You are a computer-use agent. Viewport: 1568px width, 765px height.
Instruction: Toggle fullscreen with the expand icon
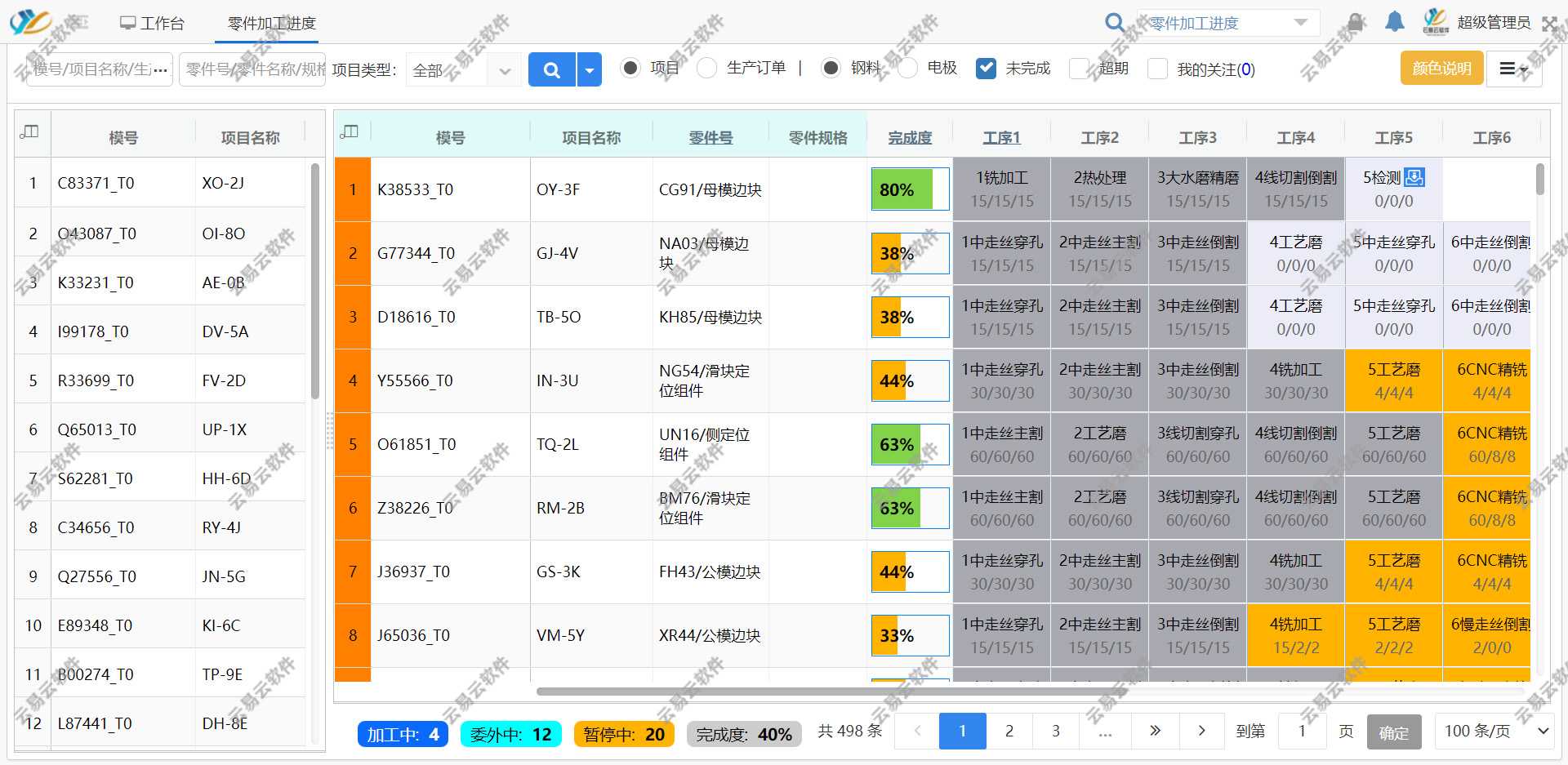1549,24
